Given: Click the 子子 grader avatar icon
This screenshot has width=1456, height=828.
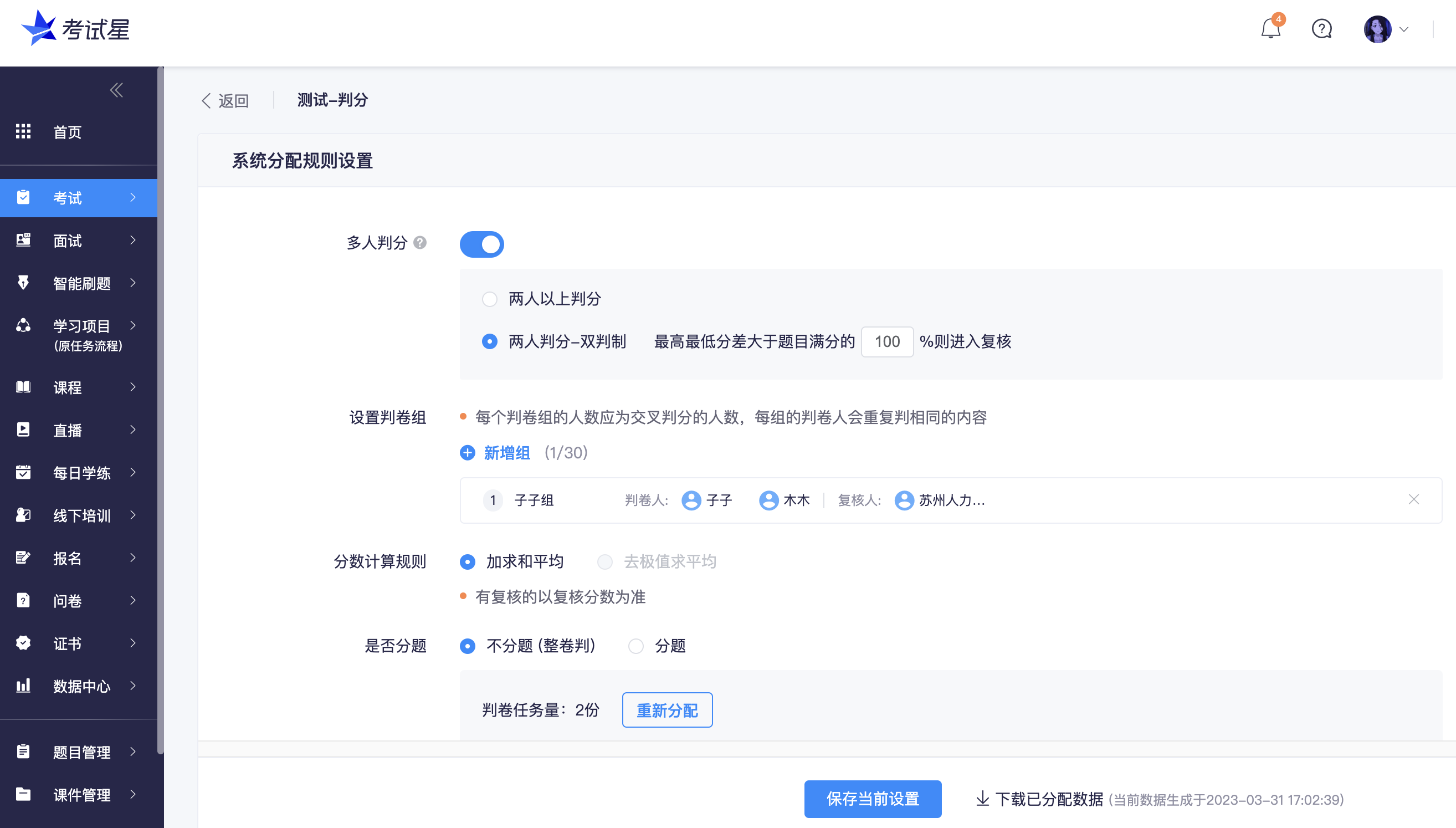Looking at the screenshot, I should 691,500.
